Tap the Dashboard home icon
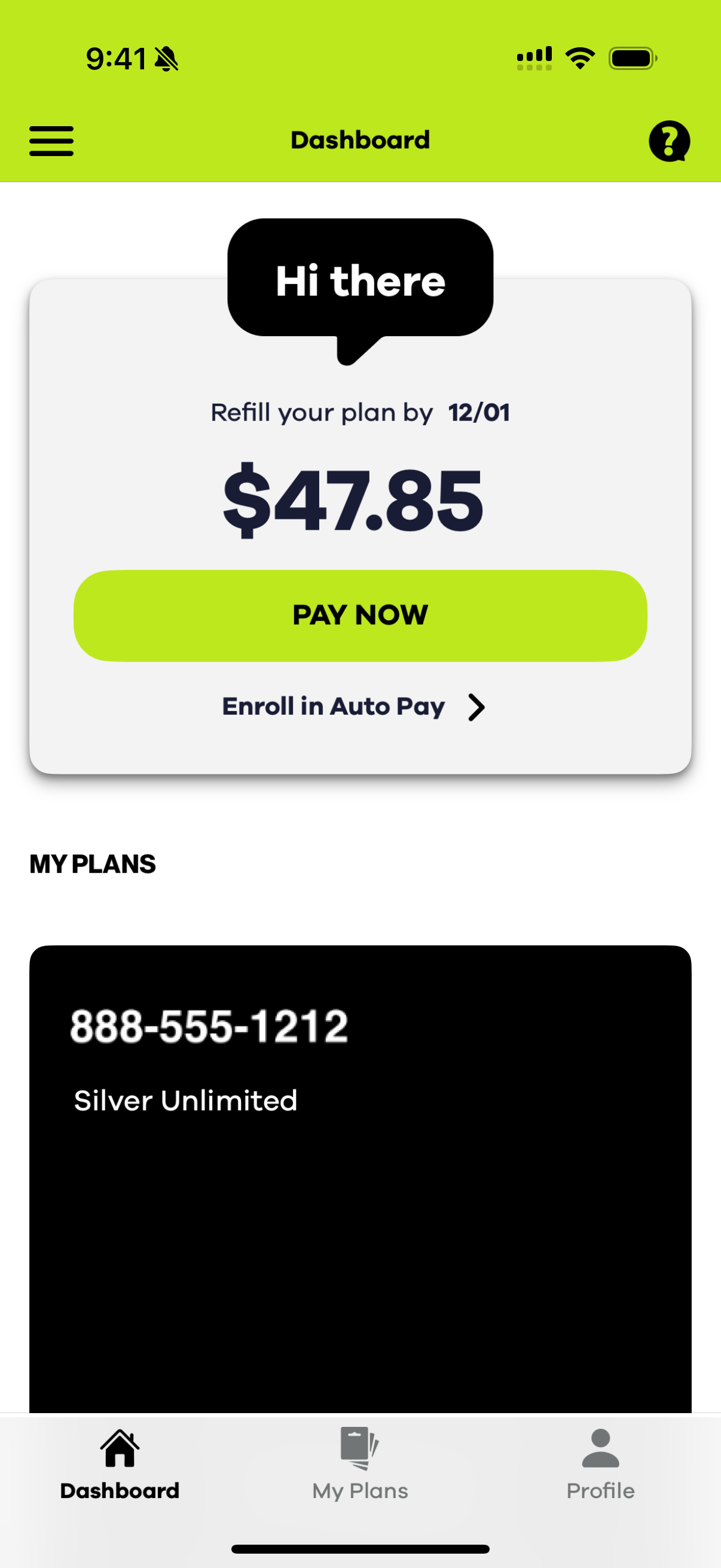 click(x=120, y=1448)
